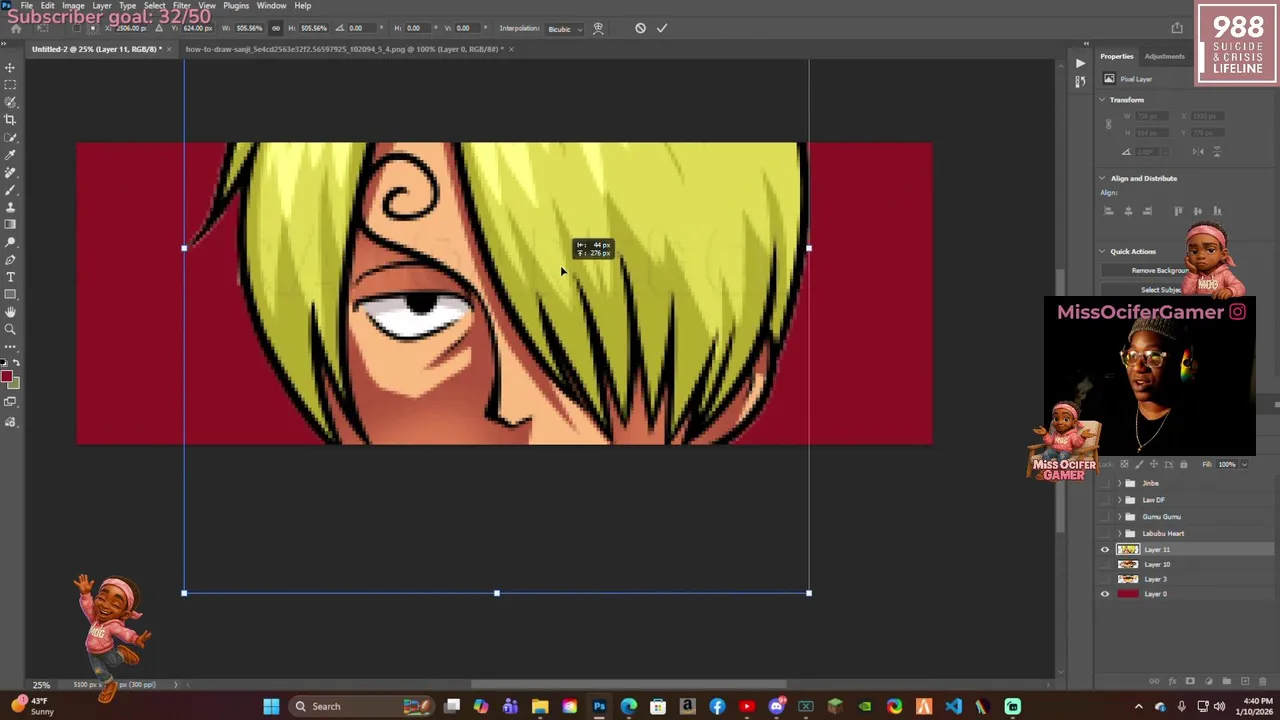Open the Window menu

pyautogui.click(x=271, y=6)
